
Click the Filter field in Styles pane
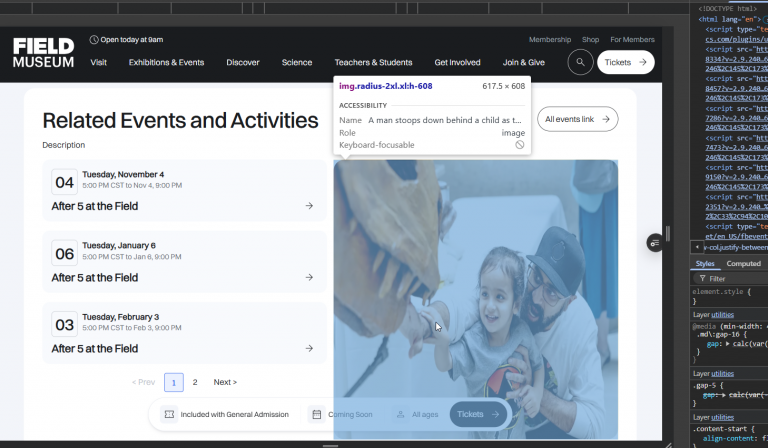730,278
